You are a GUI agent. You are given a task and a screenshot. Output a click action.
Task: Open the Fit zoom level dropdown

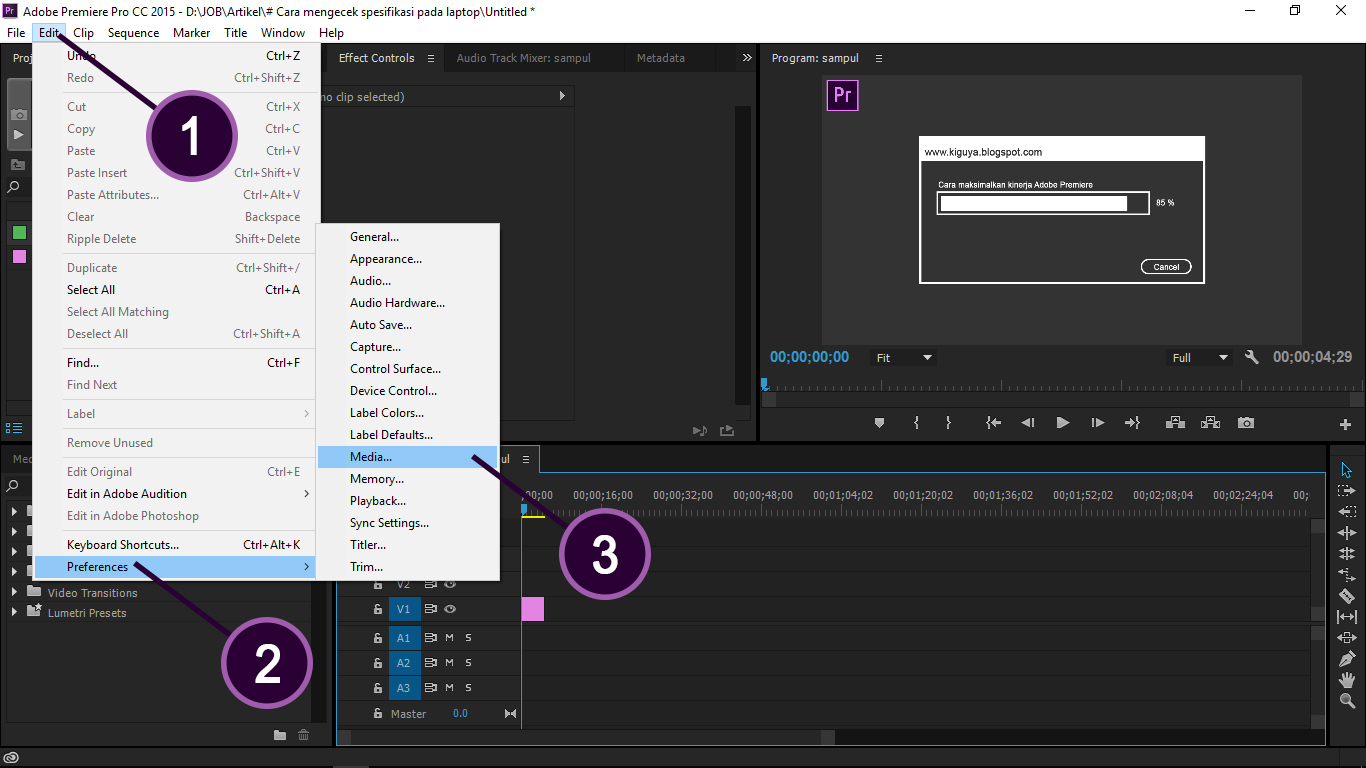tap(903, 357)
